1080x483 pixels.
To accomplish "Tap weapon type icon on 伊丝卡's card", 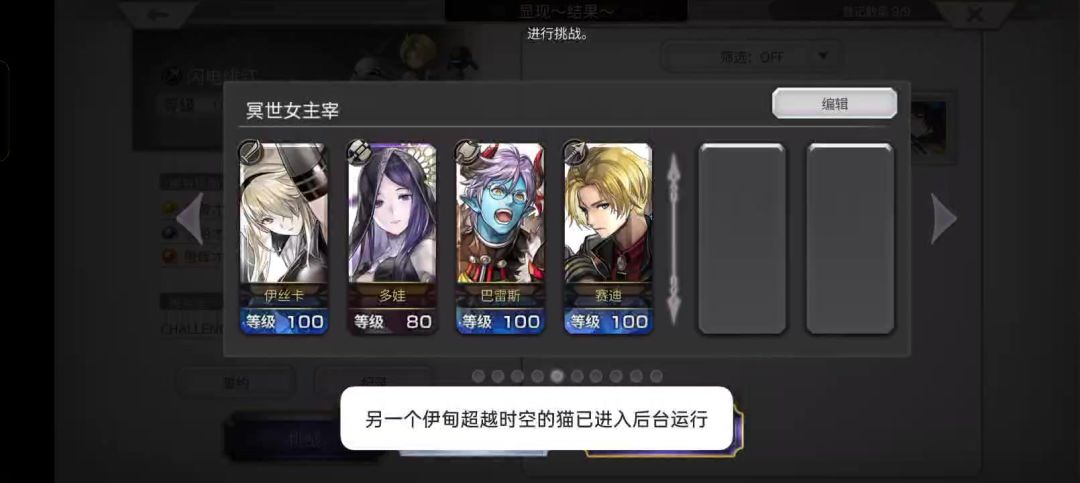I will pyautogui.click(x=250, y=152).
